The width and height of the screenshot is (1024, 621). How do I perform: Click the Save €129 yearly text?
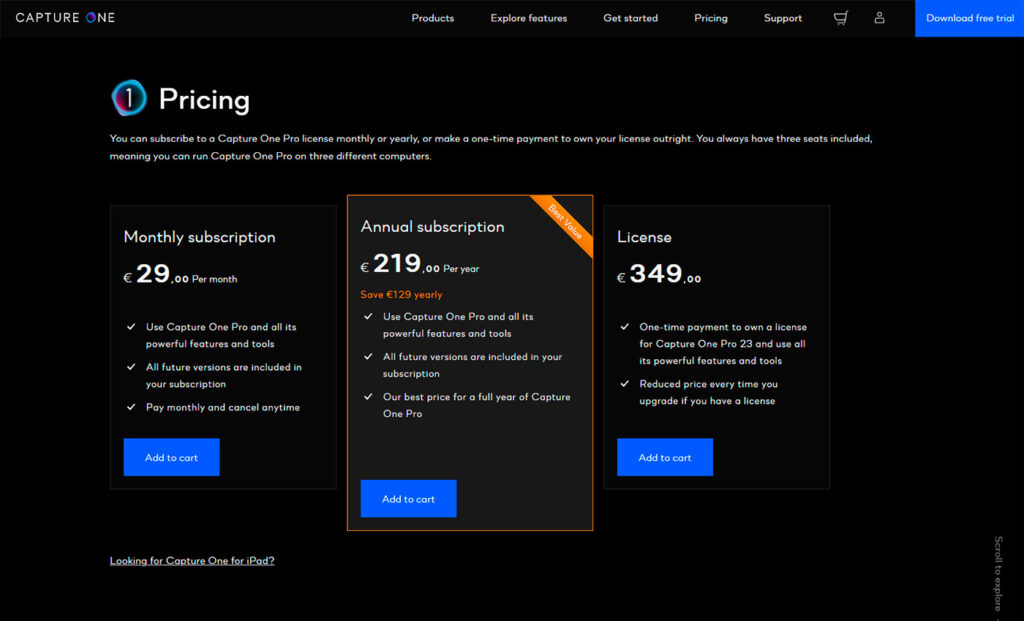401,295
